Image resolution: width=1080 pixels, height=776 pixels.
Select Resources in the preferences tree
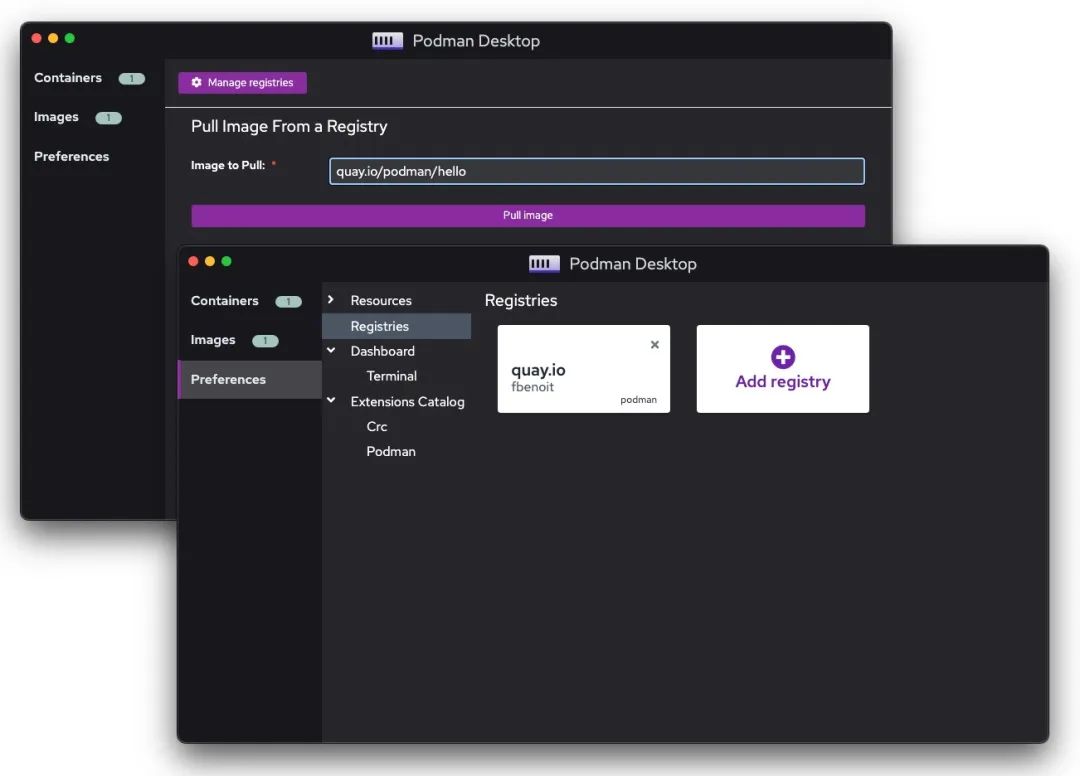tap(381, 301)
